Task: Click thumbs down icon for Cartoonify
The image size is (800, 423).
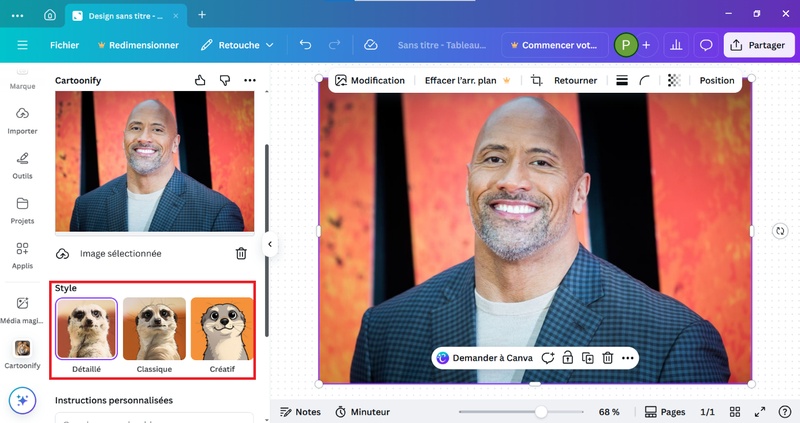Action: click(224, 80)
